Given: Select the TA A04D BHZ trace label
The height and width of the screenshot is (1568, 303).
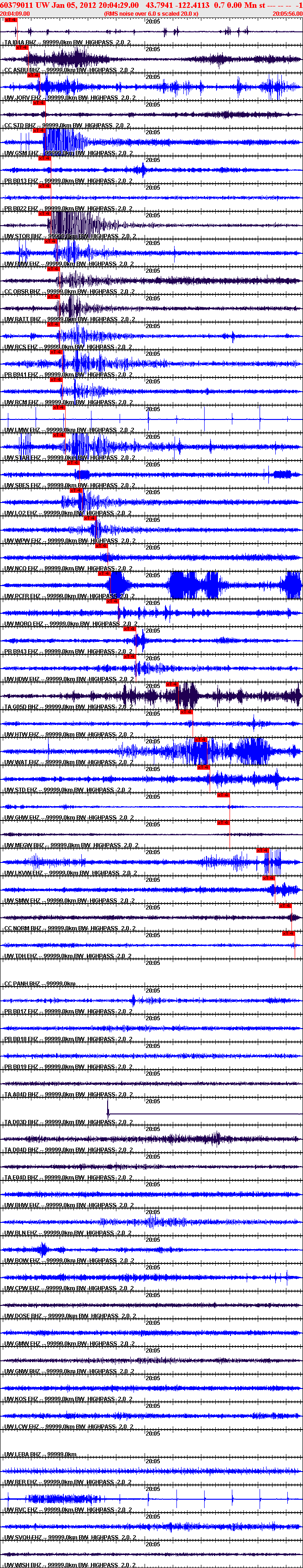Looking at the screenshot, I should pyautogui.click(x=68, y=1095).
